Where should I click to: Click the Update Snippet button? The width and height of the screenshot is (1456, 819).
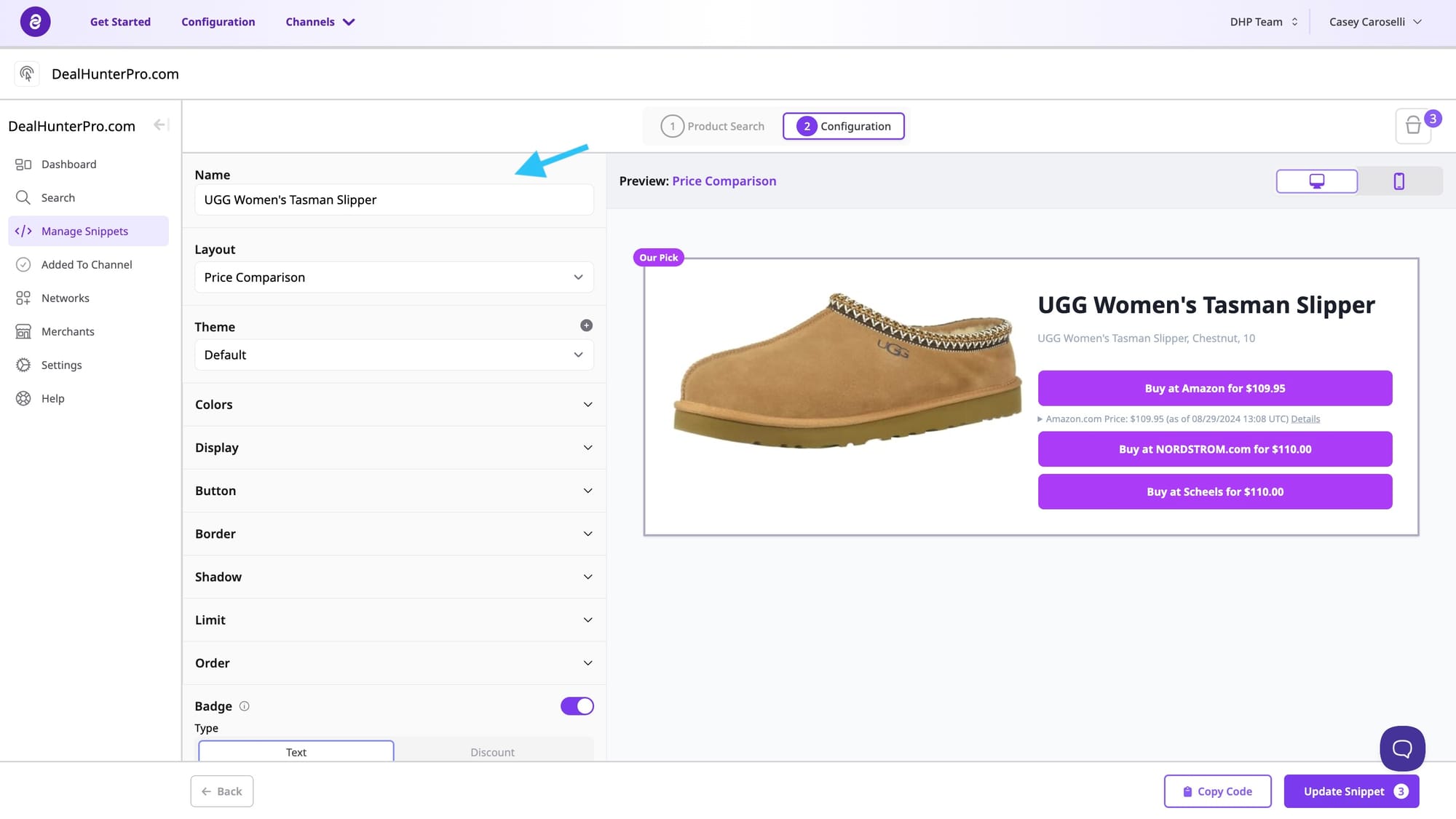pyautogui.click(x=1351, y=791)
